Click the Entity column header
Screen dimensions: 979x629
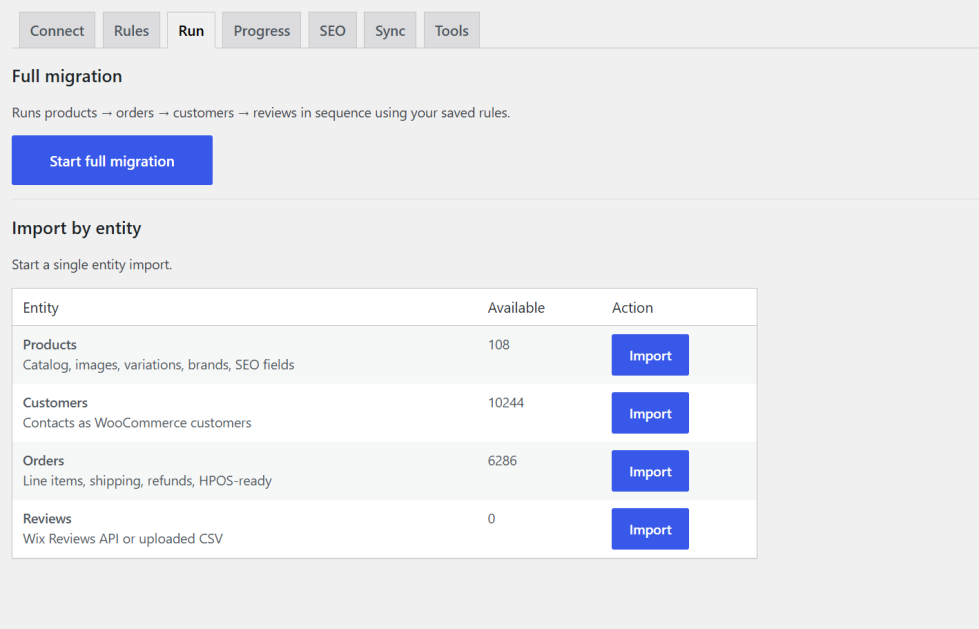coord(41,307)
